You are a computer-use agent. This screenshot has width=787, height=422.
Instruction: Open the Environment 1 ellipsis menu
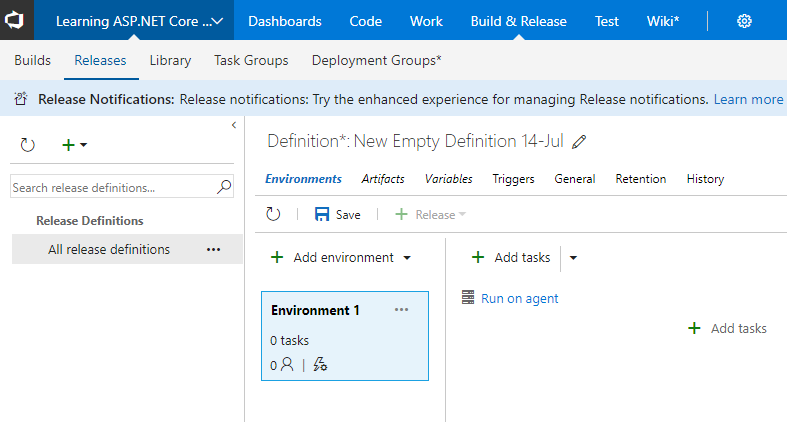402,310
